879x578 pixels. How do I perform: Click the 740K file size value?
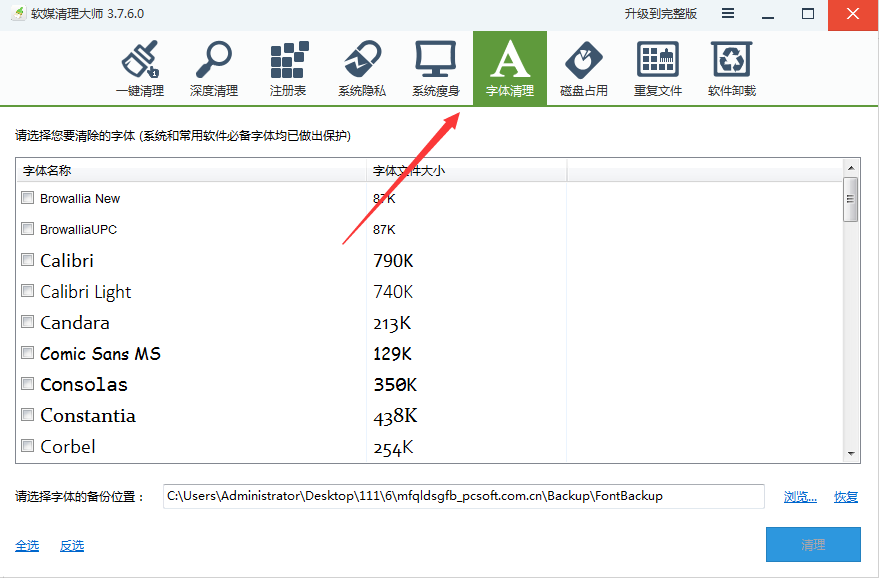[x=393, y=292]
